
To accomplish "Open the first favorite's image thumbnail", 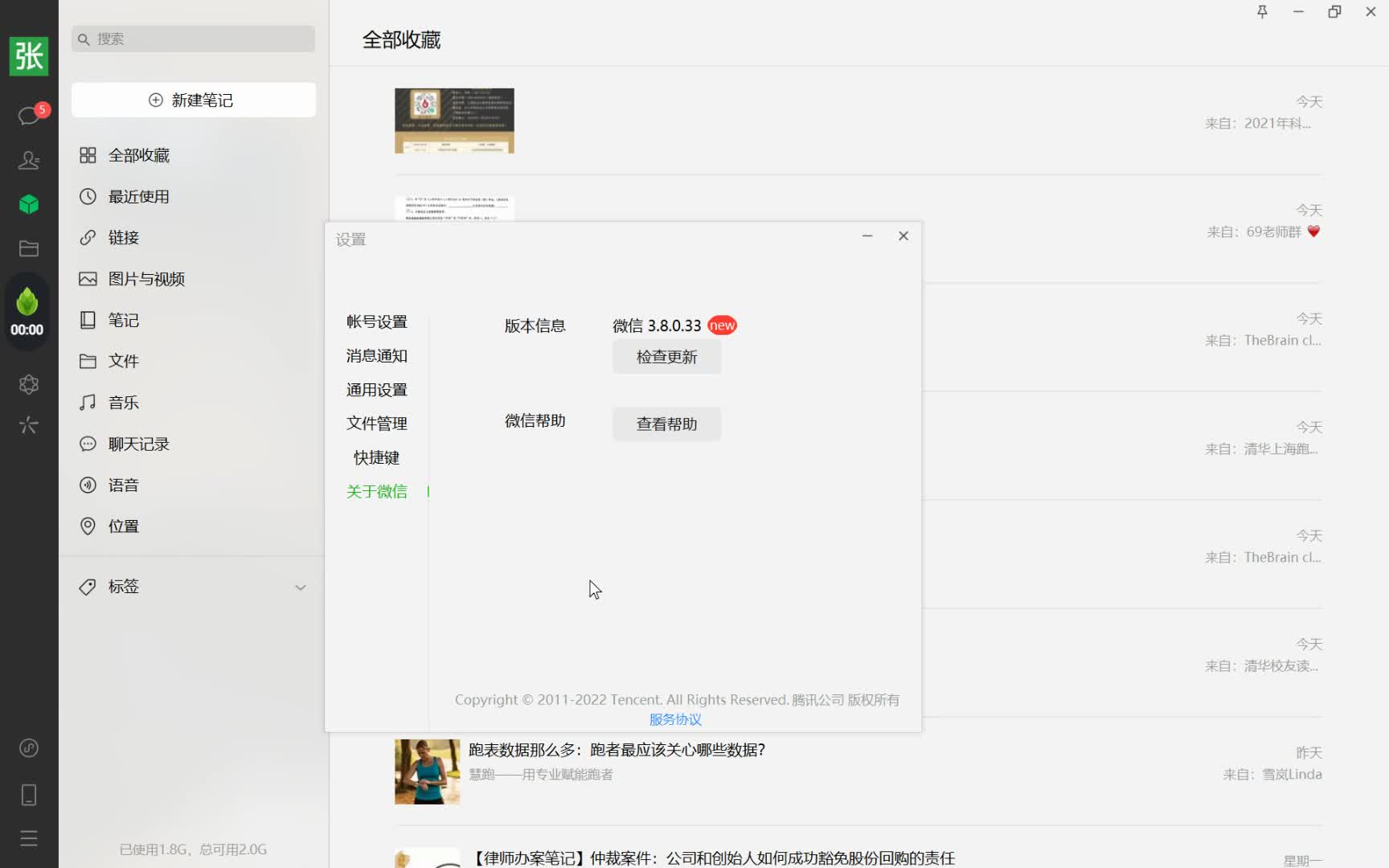I will tap(454, 121).
